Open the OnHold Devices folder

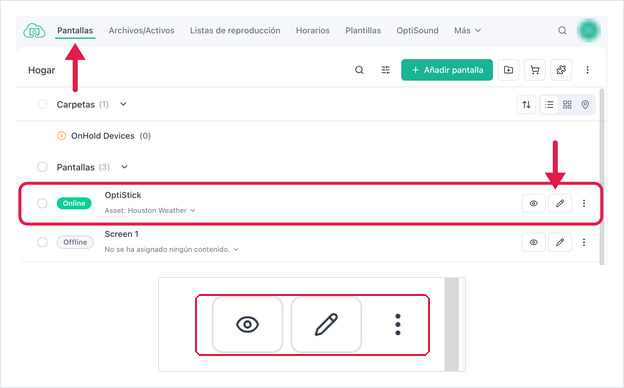point(103,136)
